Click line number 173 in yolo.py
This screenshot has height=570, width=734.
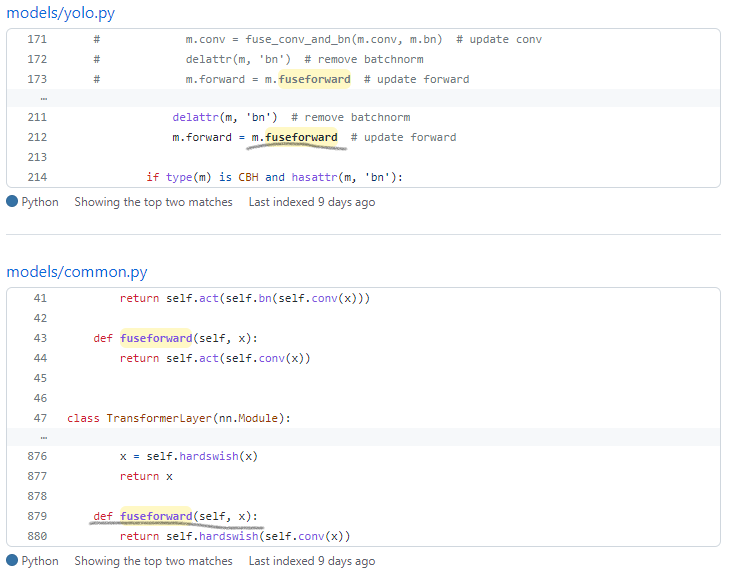pyautogui.click(x=37, y=79)
